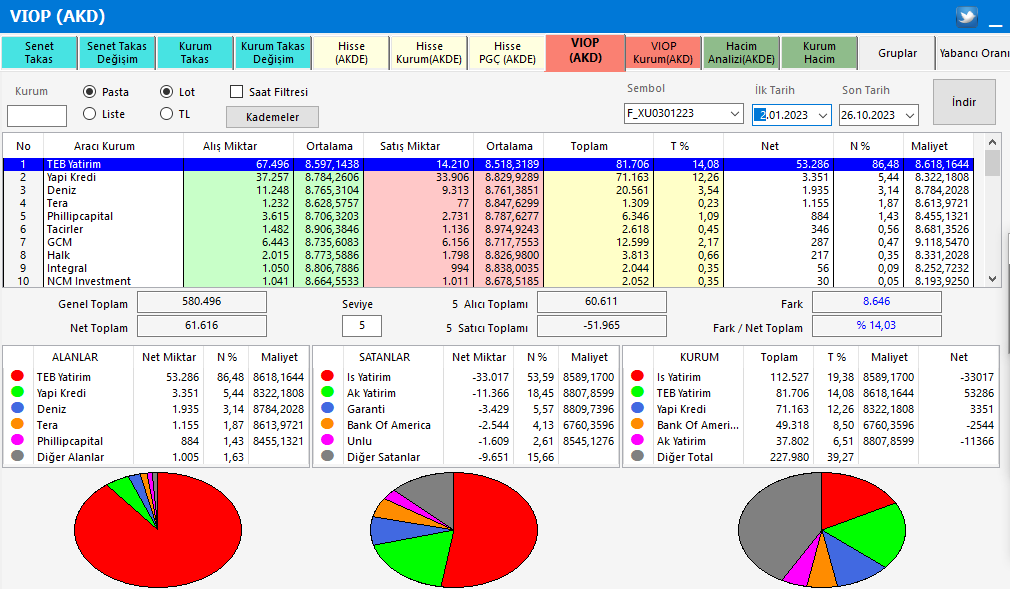Minimize the VIOP (AKD) window
The width and height of the screenshot is (1010, 589).
click(996, 24)
